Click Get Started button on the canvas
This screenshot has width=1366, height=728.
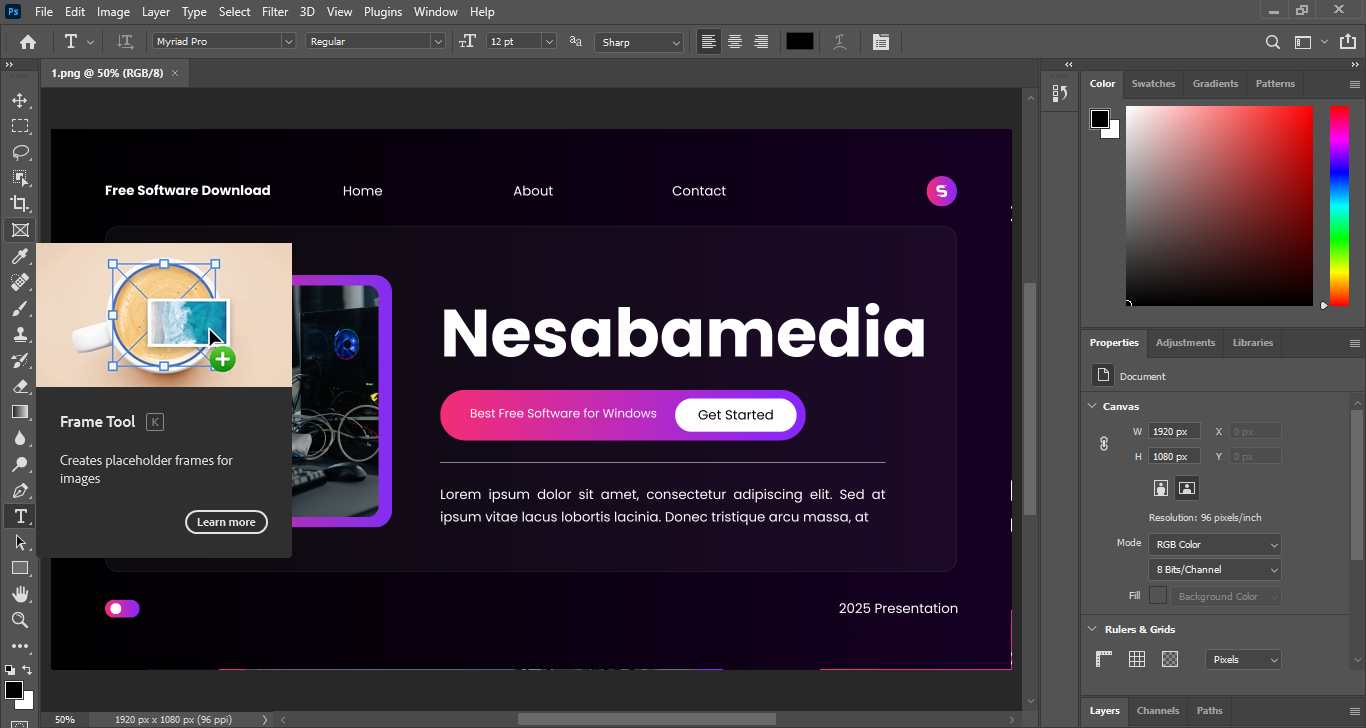point(735,415)
